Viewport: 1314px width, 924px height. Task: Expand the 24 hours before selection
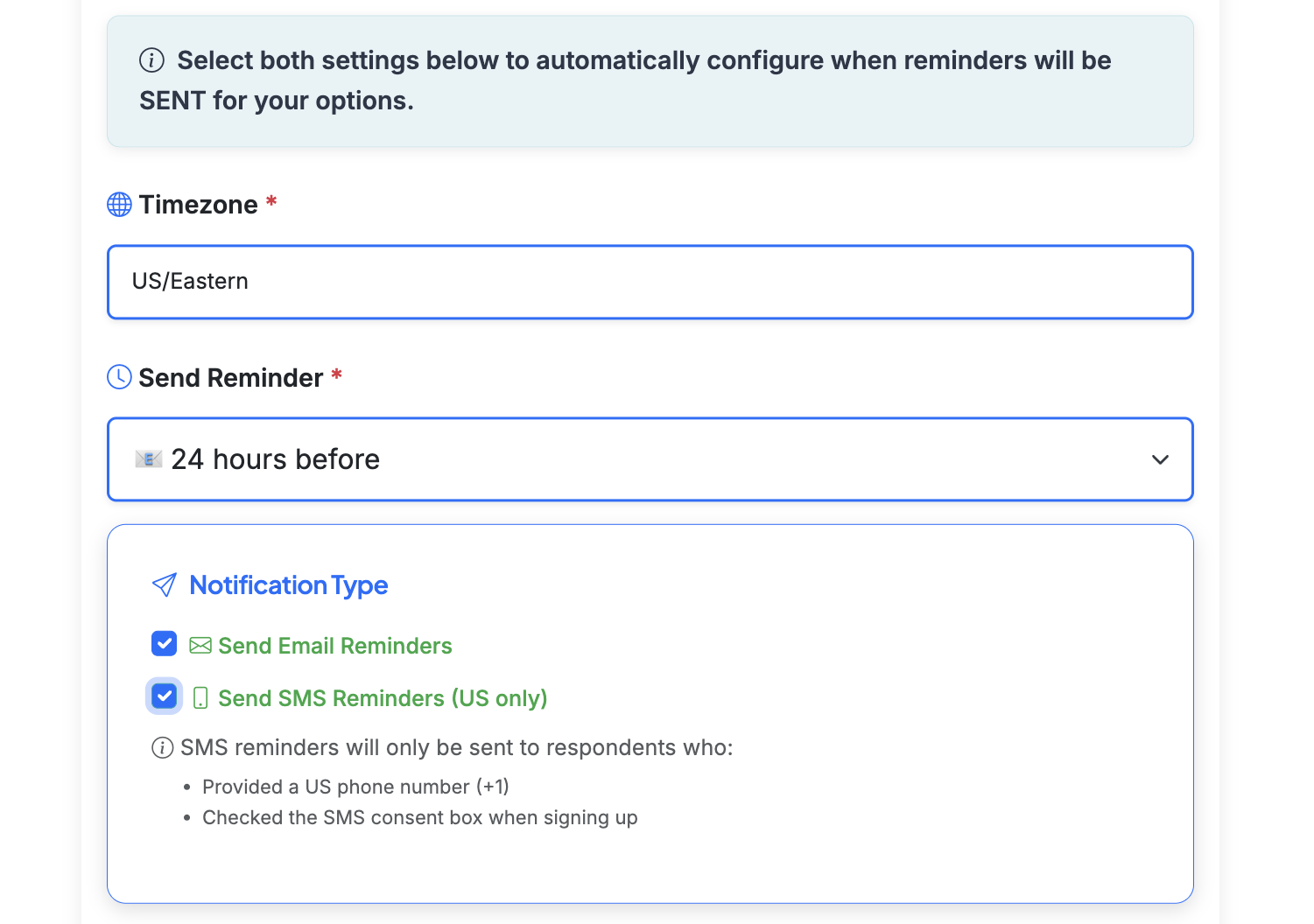(650, 459)
